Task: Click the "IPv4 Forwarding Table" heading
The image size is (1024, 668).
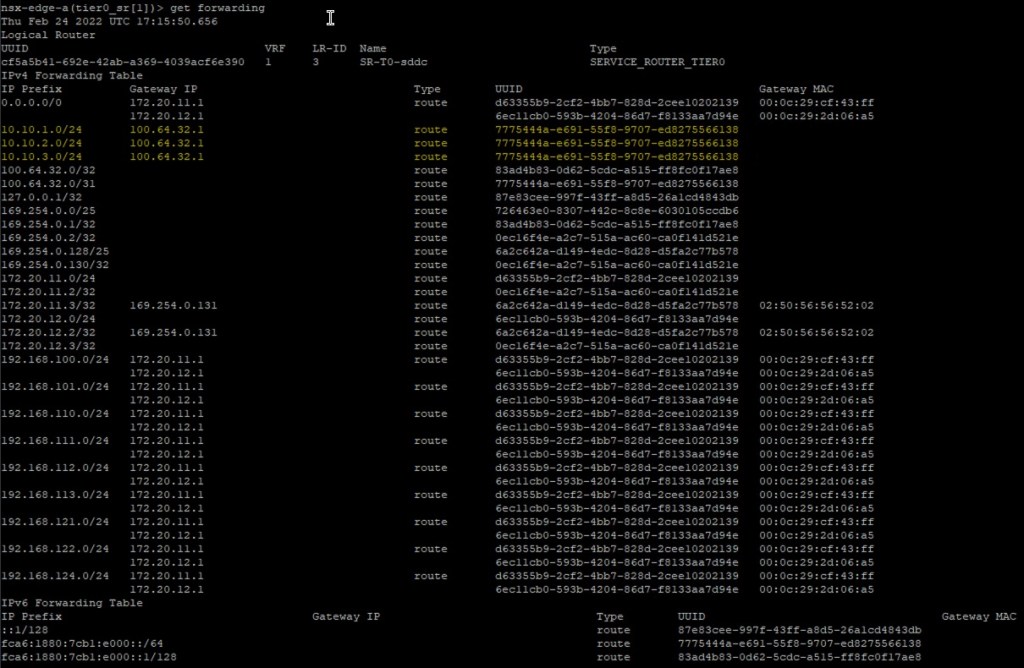Action: (72, 75)
